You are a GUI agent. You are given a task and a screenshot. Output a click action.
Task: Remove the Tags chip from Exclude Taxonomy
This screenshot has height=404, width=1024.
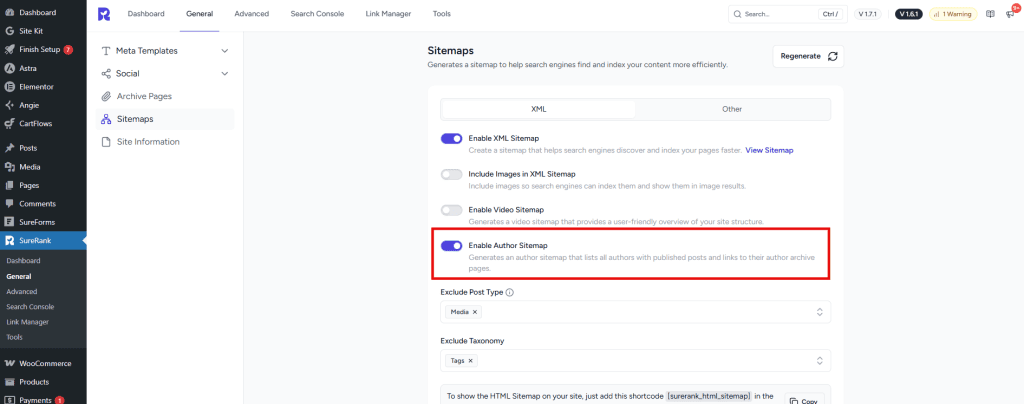tap(471, 361)
